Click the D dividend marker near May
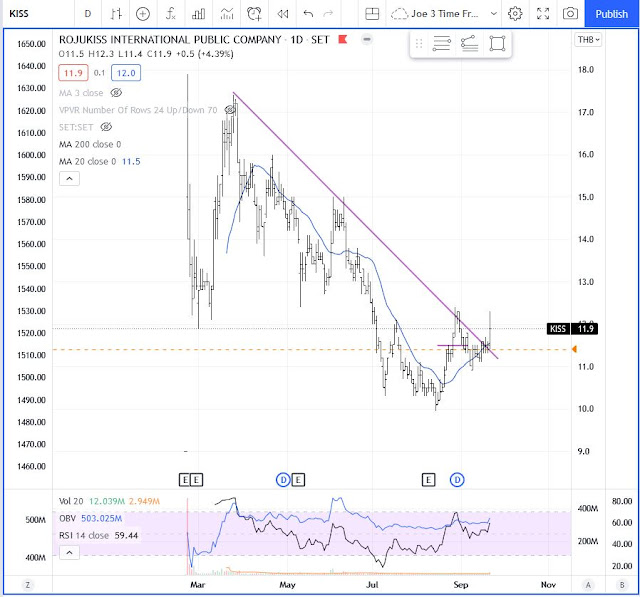 click(283, 480)
